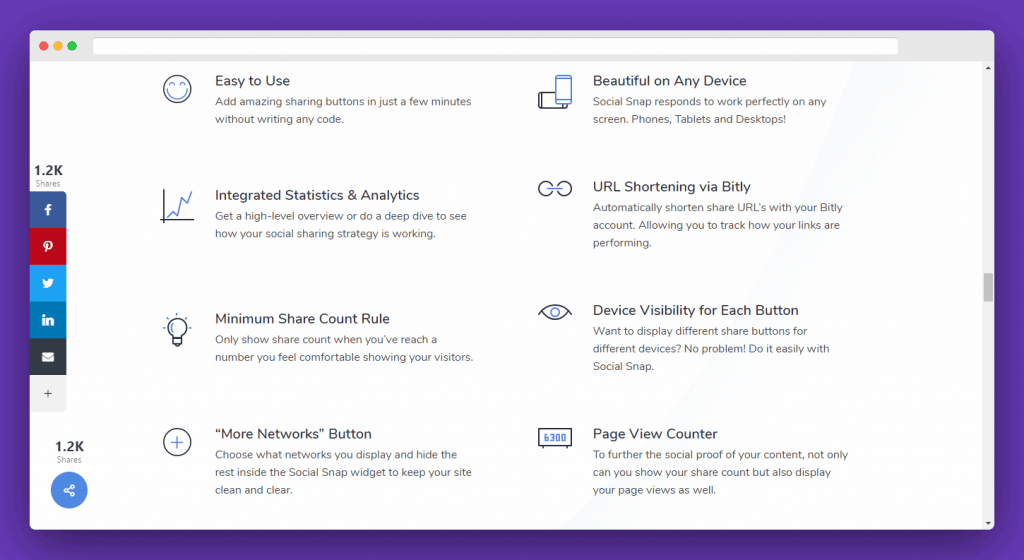Click the text 'screen. Phones, Tablets and Desktops!'

pyautogui.click(x=689, y=119)
